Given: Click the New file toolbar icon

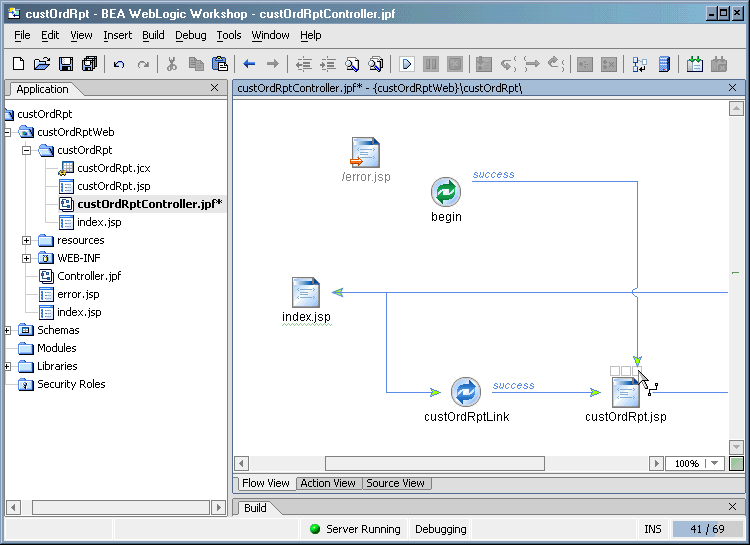Looking at the screenshot, I should (x=19, y=64).
